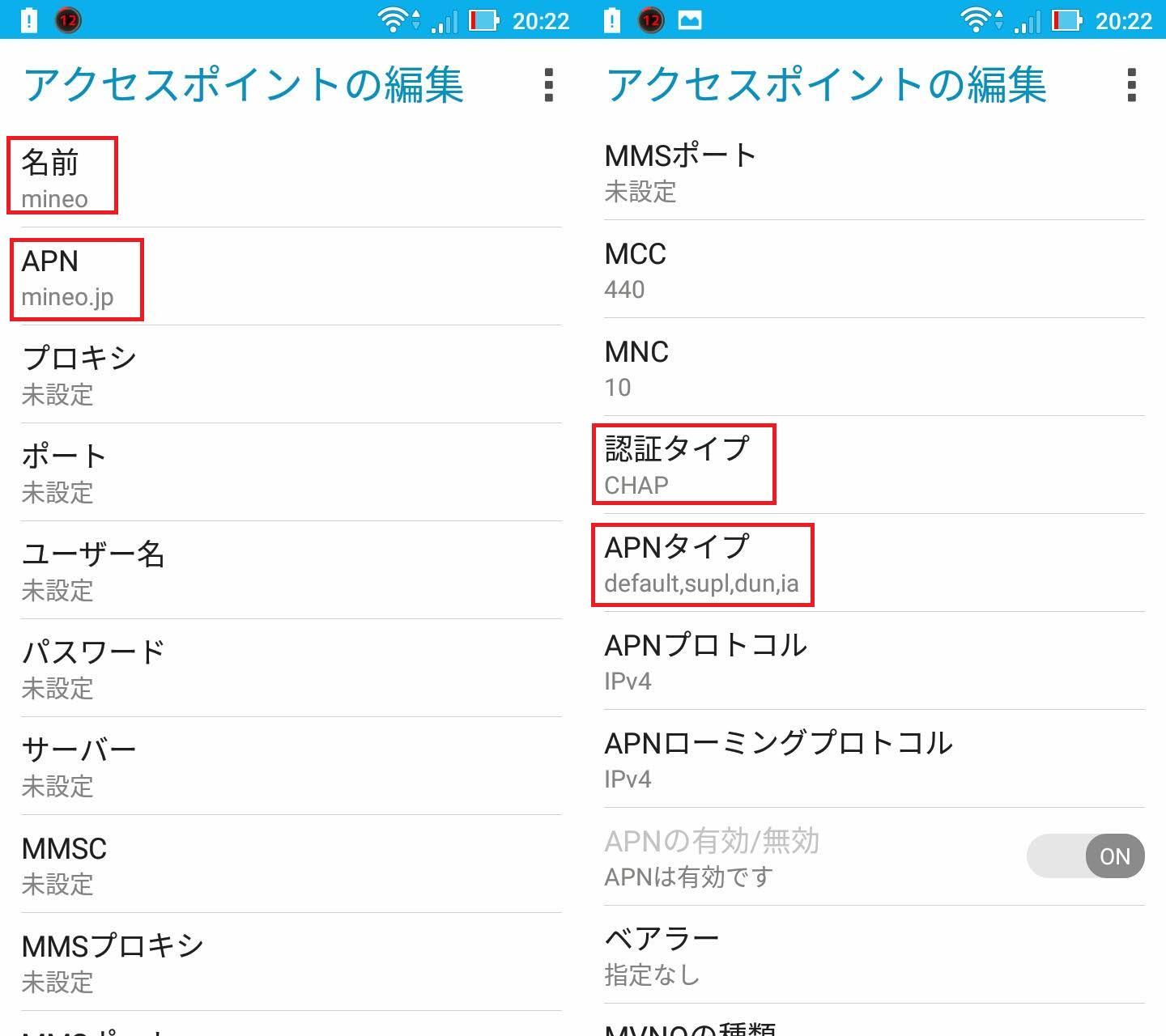Tap the low battery icon on left screen
Screen dimensions: 1166x1036
point(483,20)
